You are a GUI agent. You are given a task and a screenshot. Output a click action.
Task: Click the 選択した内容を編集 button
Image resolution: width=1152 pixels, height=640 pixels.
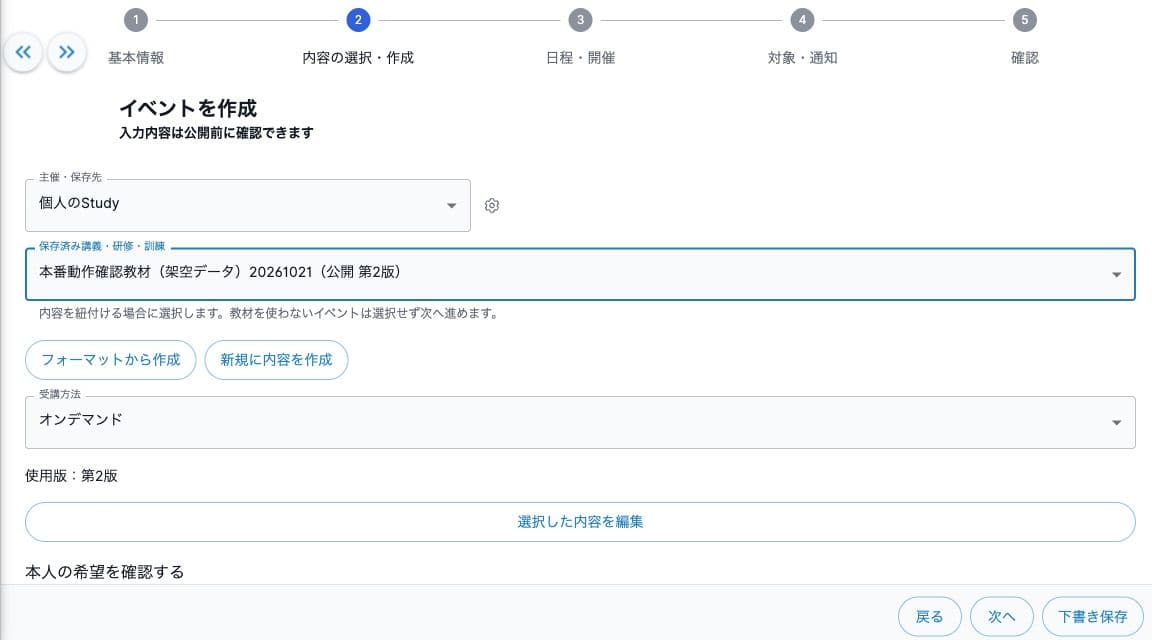pyautogui.click(x=580, y=522)
